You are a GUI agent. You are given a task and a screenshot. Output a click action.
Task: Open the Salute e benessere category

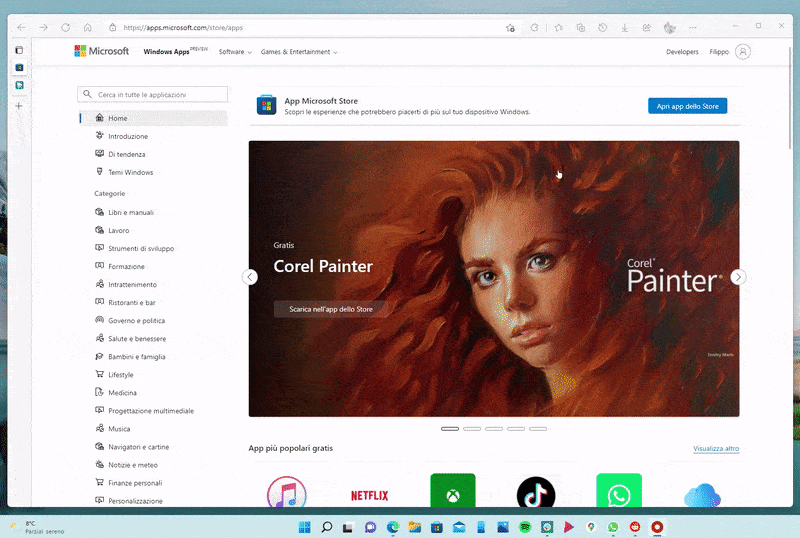131,338
